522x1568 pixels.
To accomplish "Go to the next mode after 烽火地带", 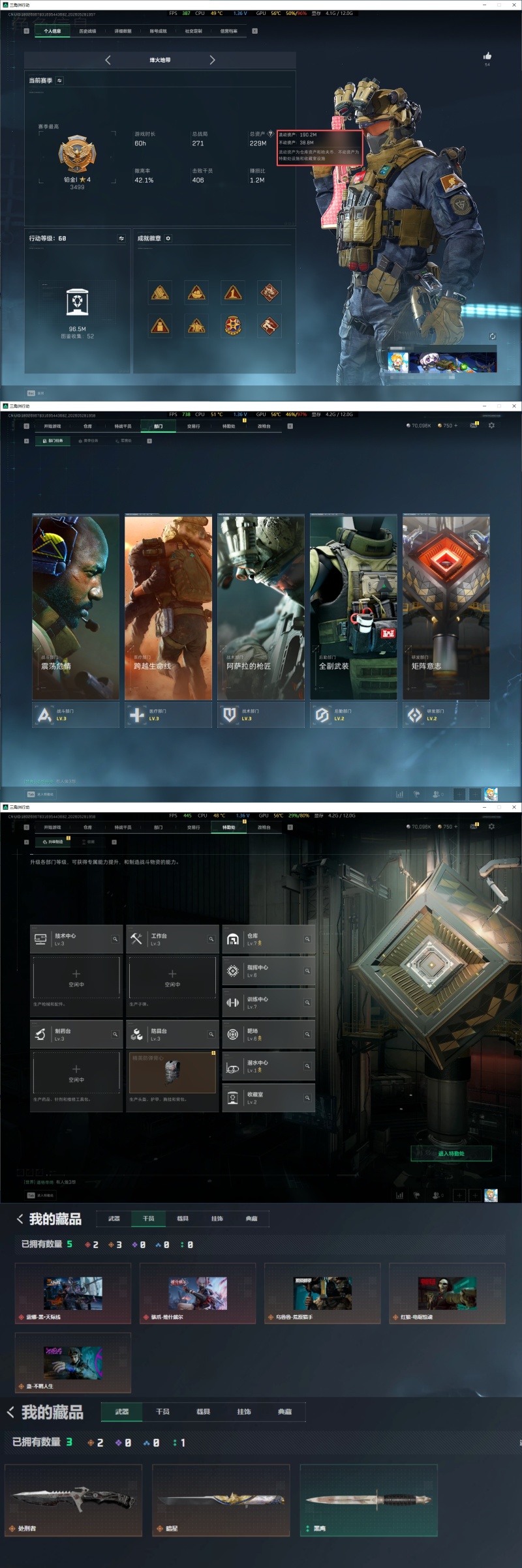I will tap(212, 60).
